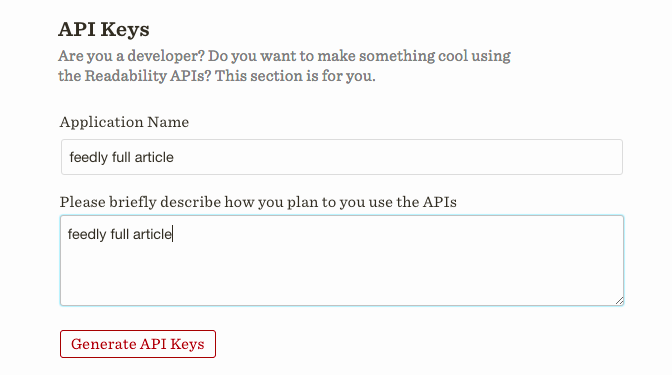
Task: Click the API Keys heading
Action: tap(104, 30)
